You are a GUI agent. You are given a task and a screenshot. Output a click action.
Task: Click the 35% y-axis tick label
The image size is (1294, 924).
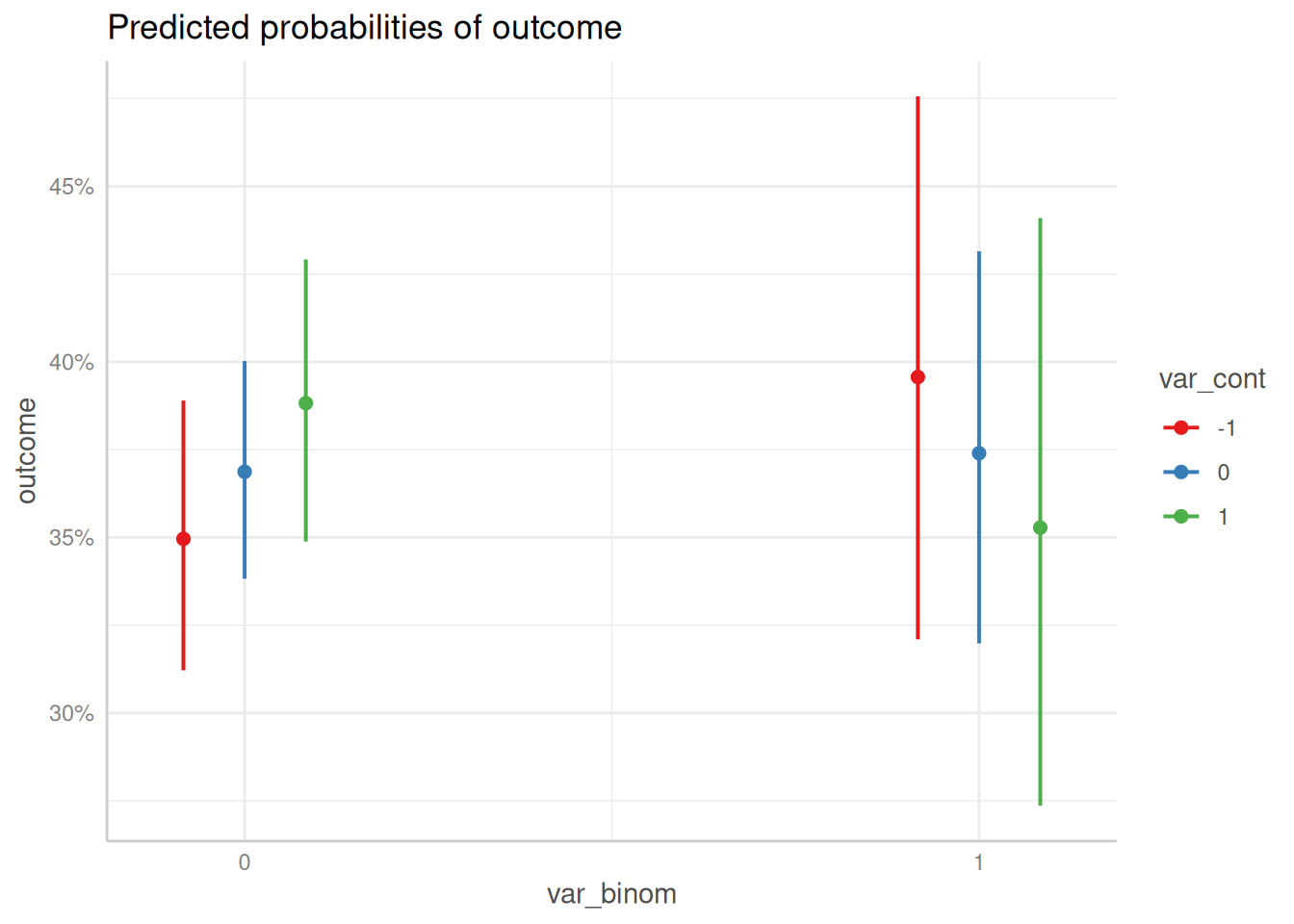pos(71,538)
